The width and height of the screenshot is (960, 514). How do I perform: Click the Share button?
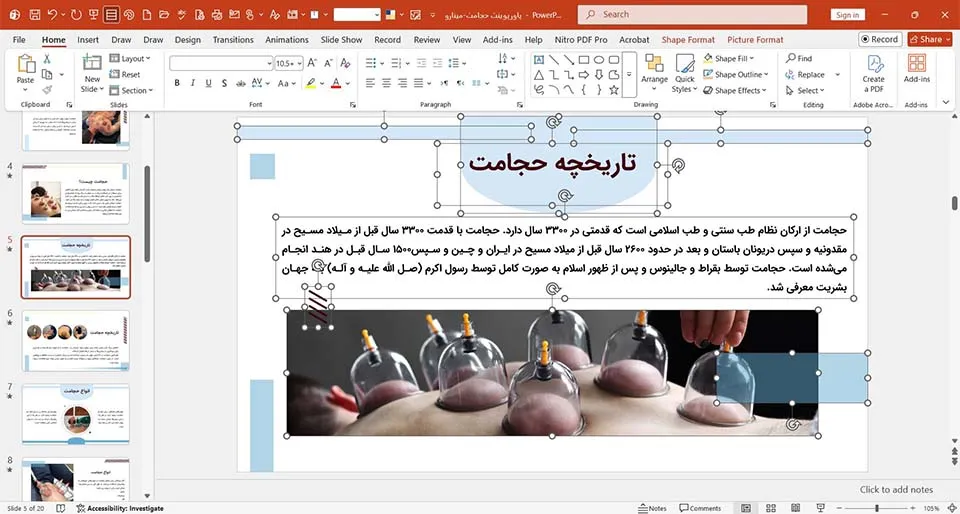pyautogui.click(x=929, y=39)
